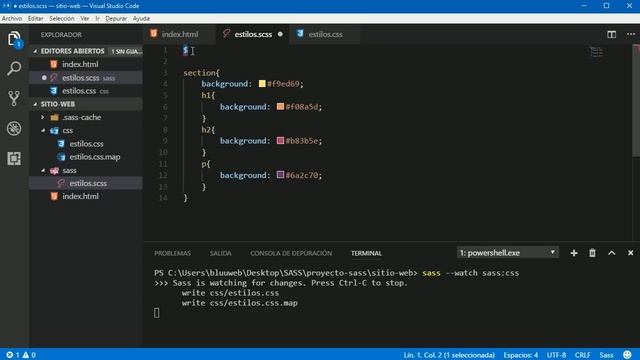Open the Extensions view in activity bar

(14, 158)
